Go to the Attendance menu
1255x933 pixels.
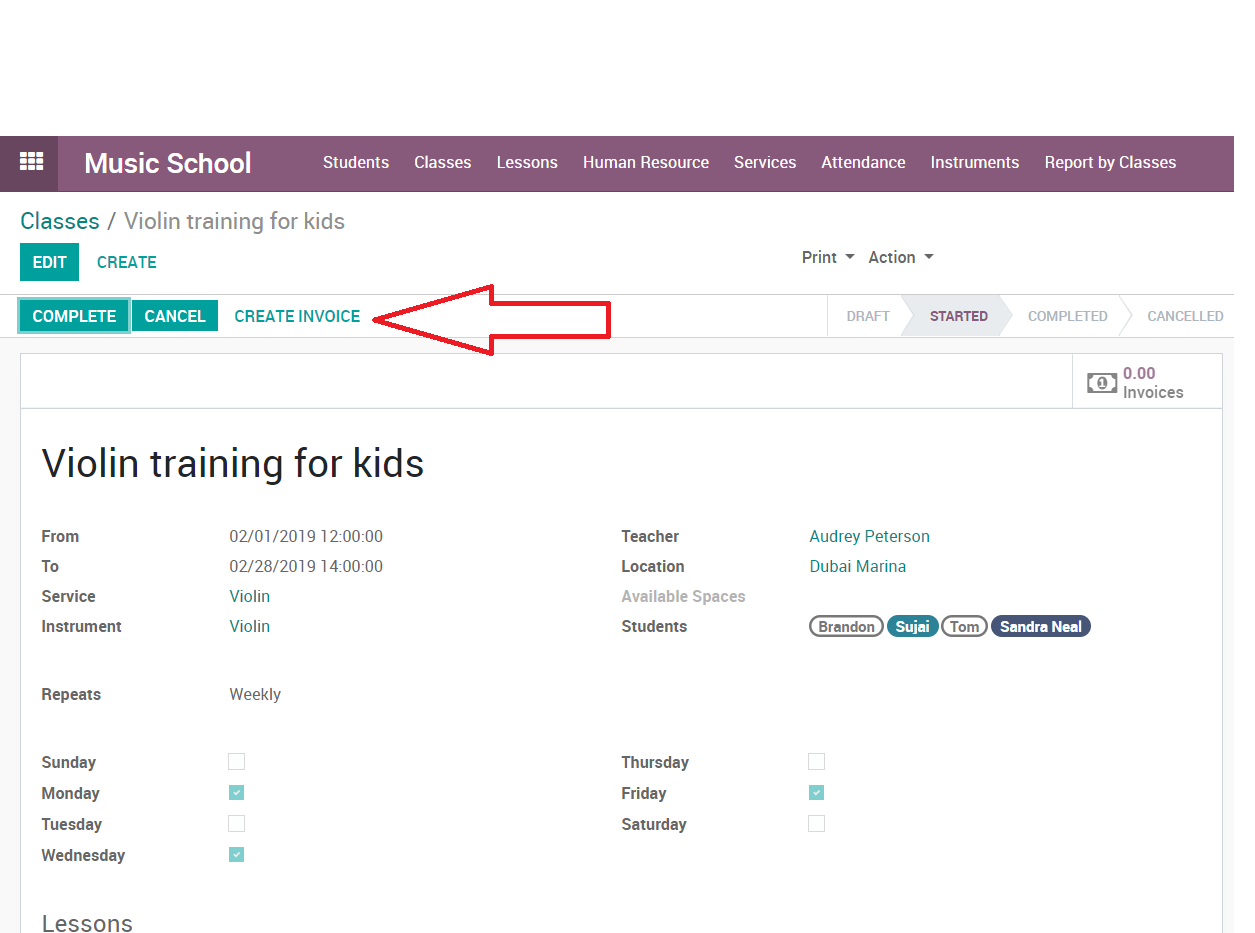tap(863, 162)
